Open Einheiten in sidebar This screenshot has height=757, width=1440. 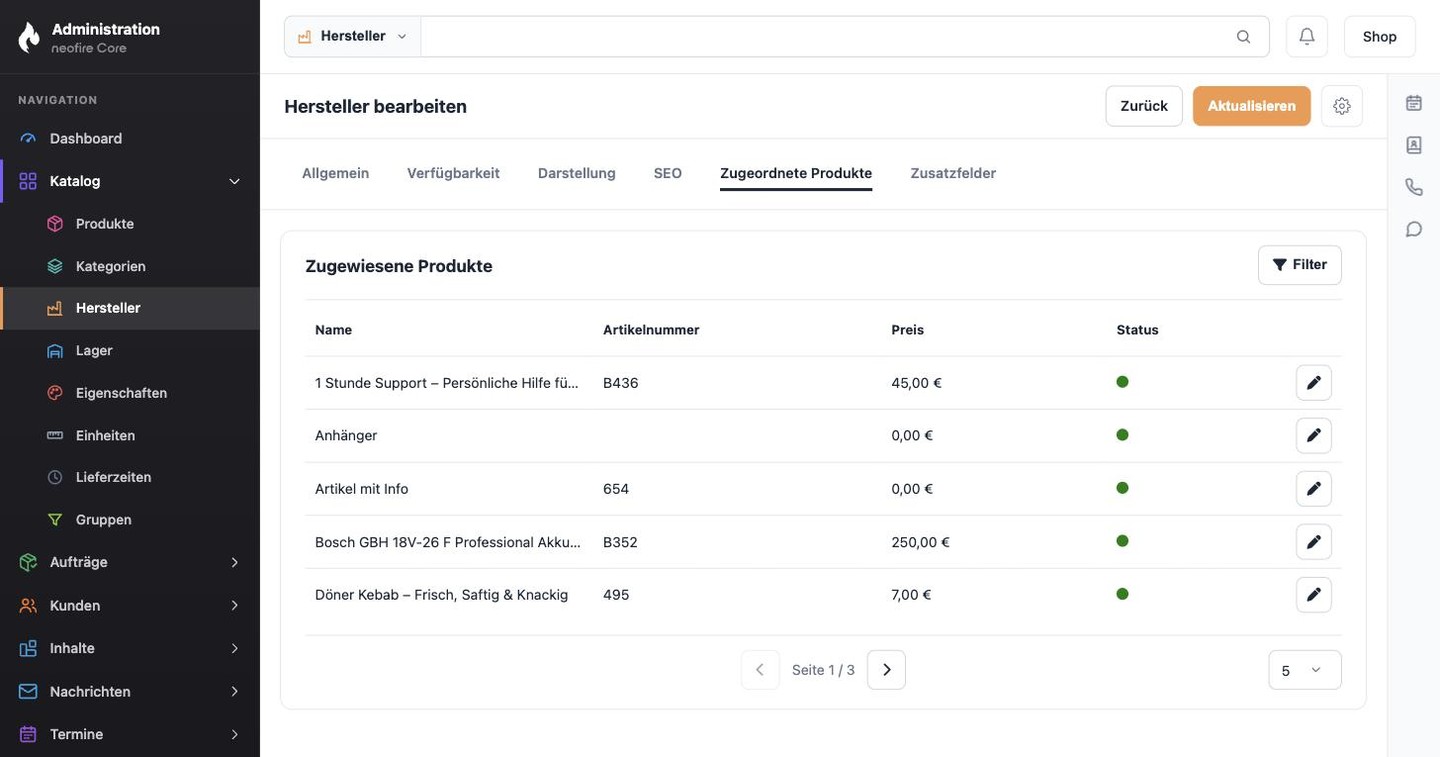point(130,436)
